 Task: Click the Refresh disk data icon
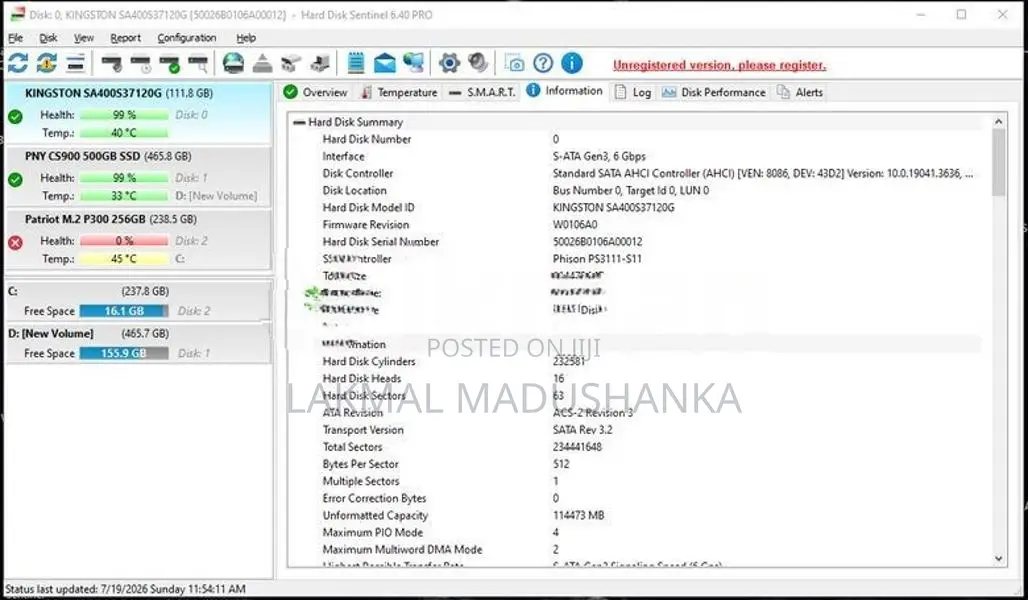18,63
